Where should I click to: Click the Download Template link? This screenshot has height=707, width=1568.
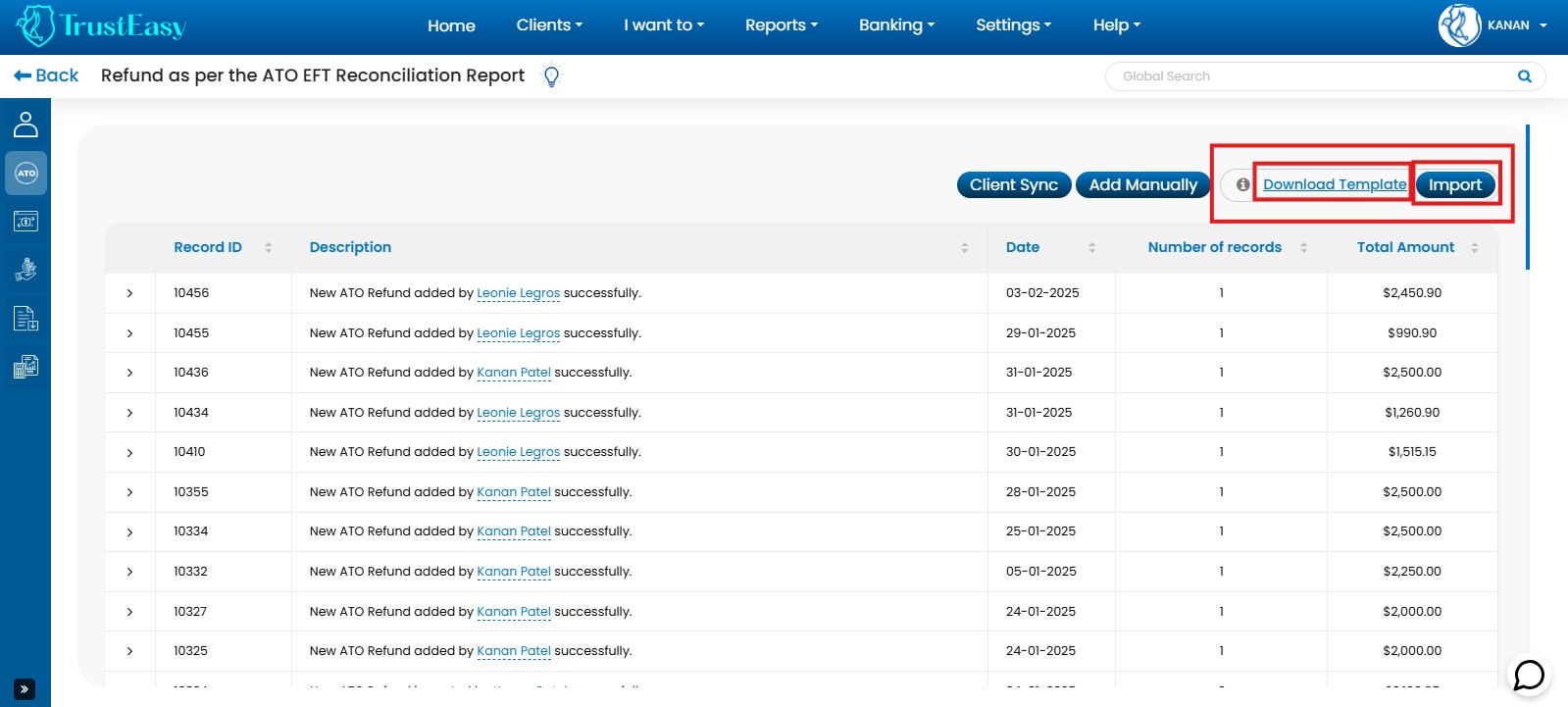pos(1334,184)
